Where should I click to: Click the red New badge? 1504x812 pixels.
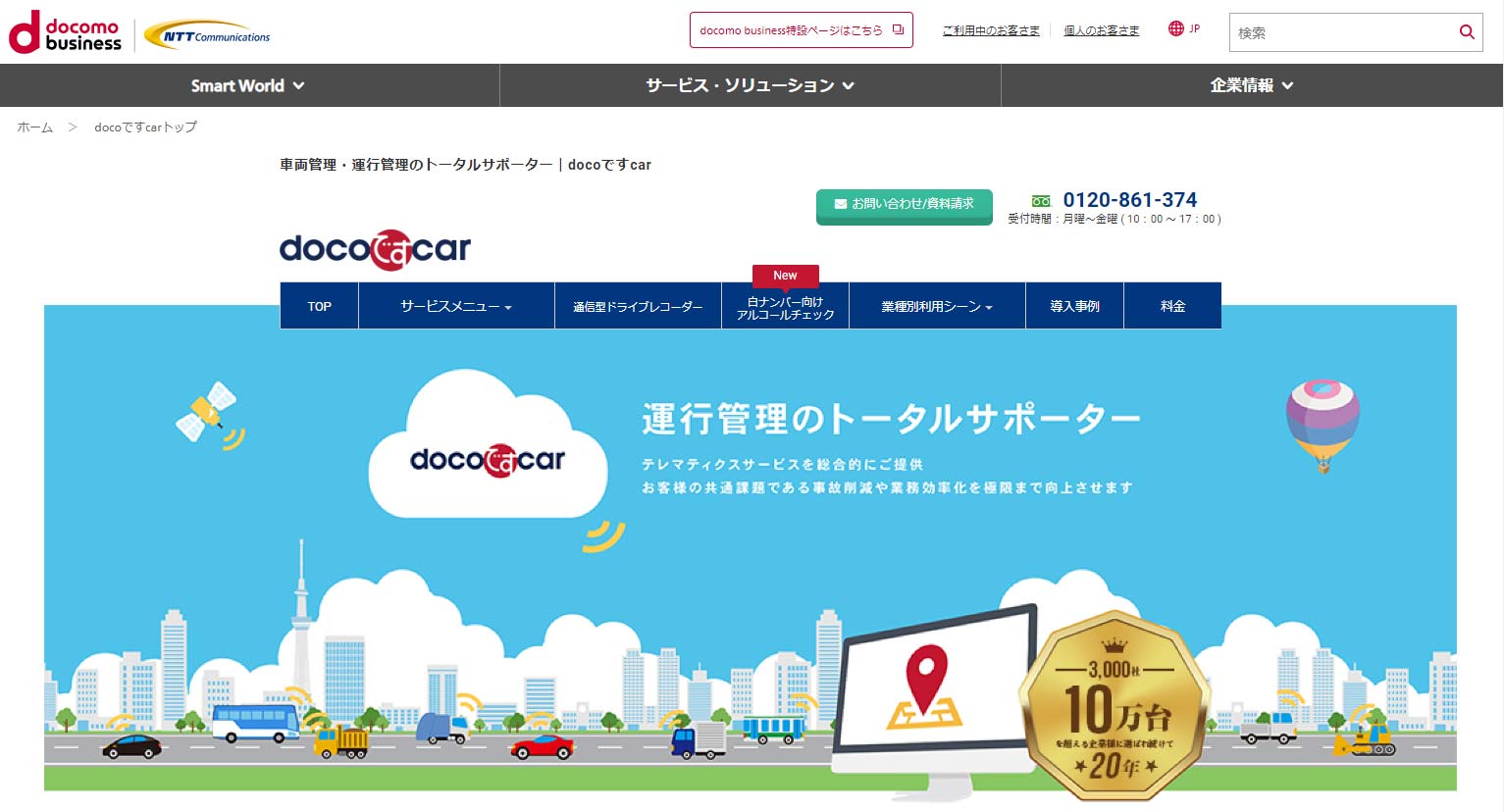785,276
